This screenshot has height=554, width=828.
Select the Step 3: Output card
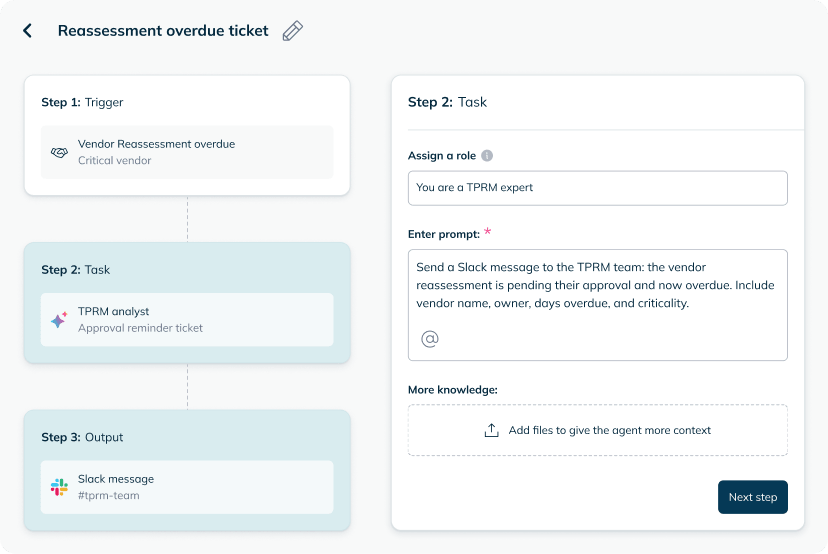187,470
